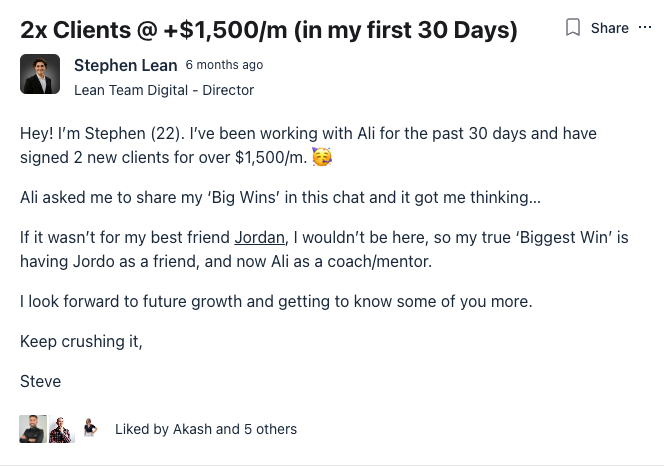This screenshot has width=664, height=467.
Task: Click the third small liker avatar
Action: click(x=90, y=428)
